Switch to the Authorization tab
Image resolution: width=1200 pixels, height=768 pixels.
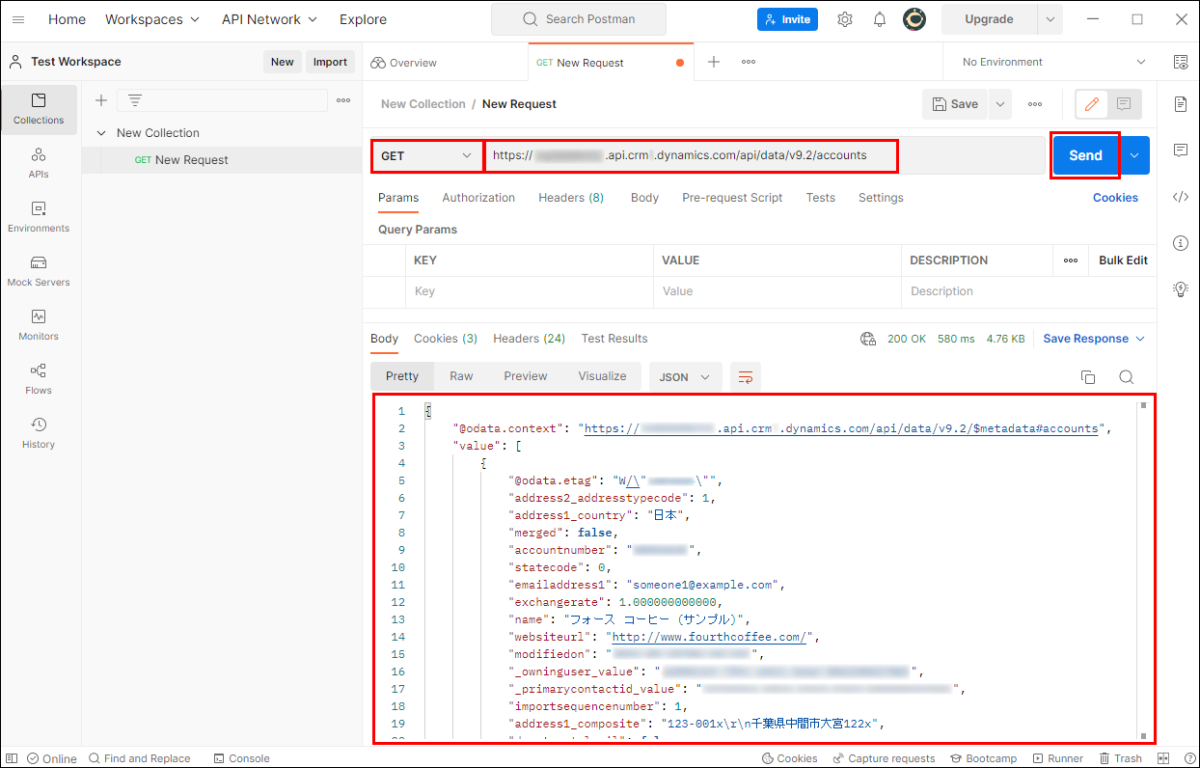click(x=479, y=198)
